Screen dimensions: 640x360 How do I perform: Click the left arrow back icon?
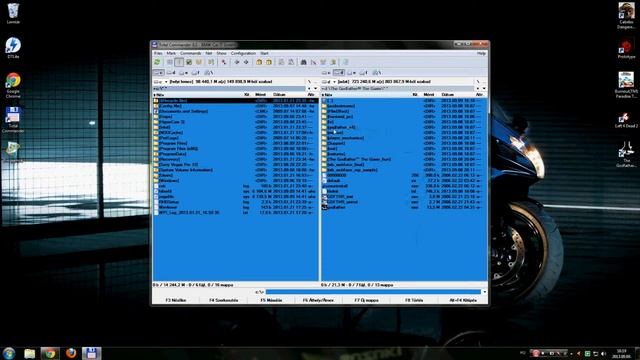tap(236, 62)
